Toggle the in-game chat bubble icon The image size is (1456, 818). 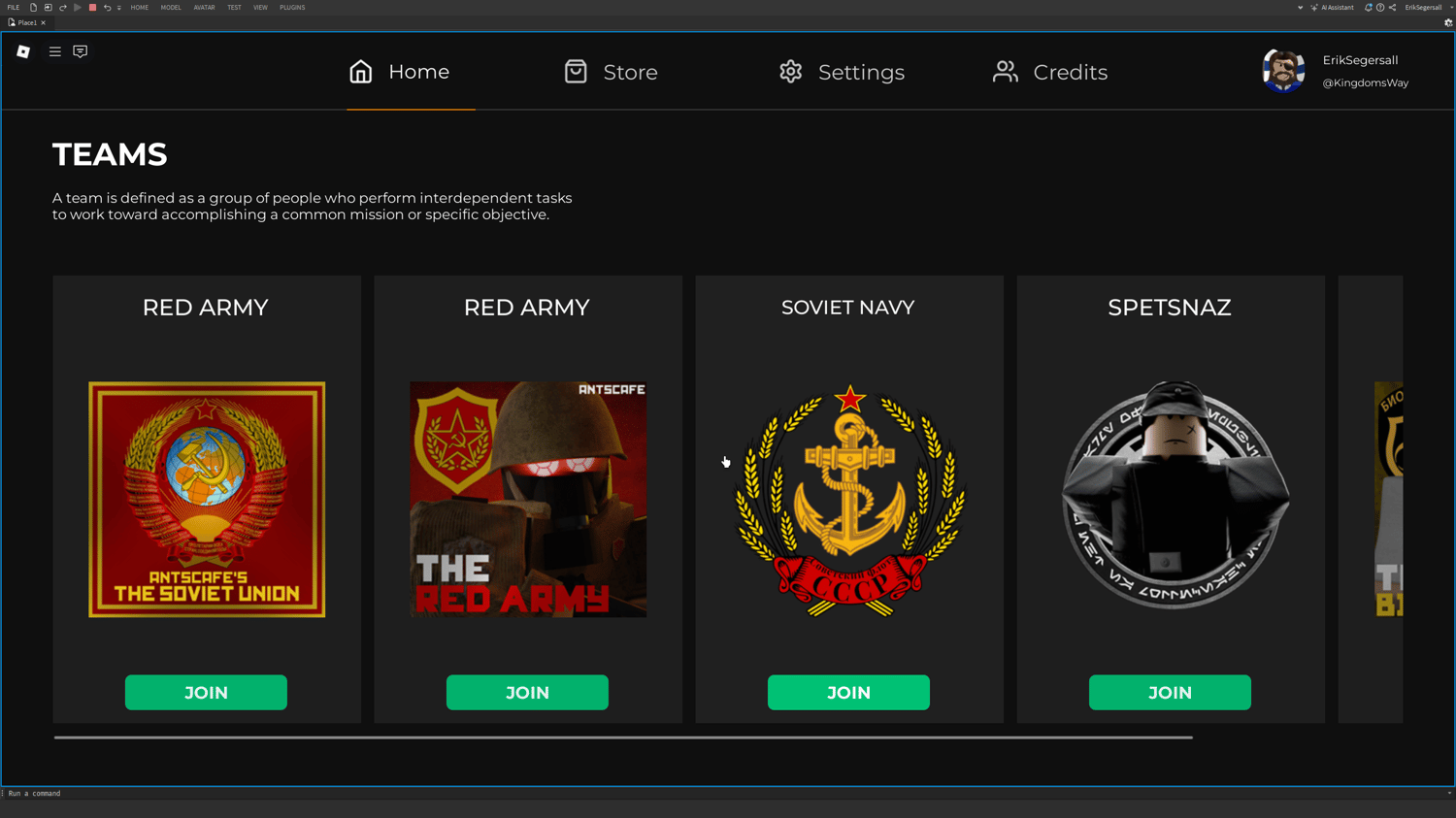tap(81, 51)
